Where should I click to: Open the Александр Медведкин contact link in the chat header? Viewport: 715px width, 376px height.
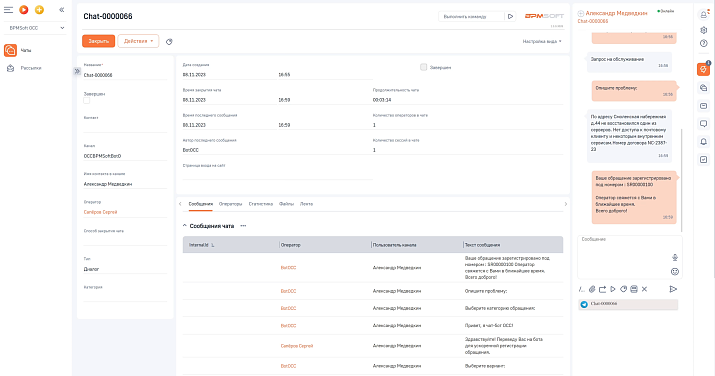pos(616,13)
